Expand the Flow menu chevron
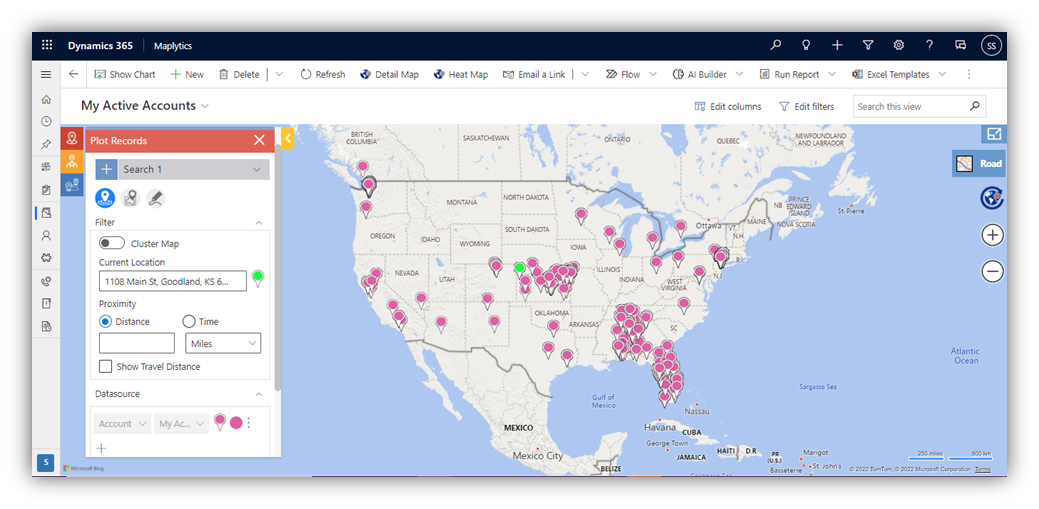This screenshot has height=509, width=1039. (653, 74)
